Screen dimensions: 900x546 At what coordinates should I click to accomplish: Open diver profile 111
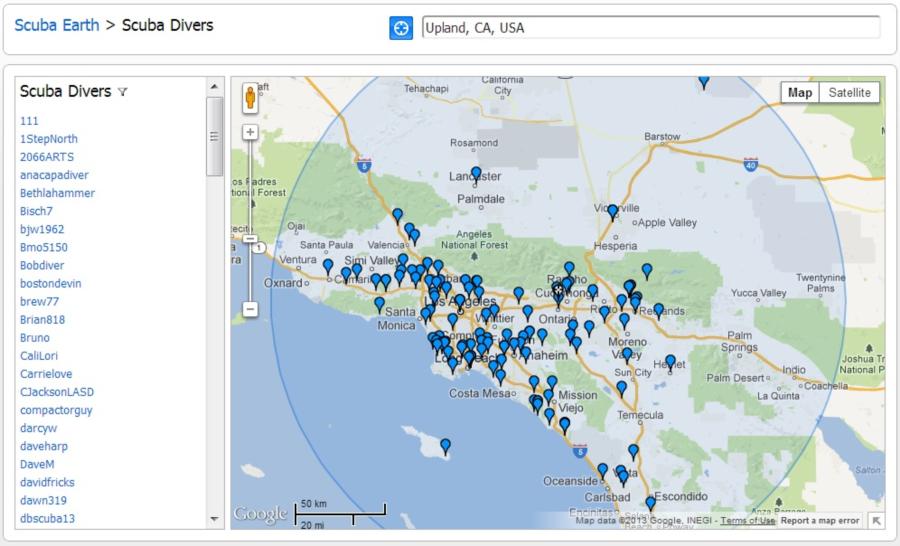(x=29, y=121)
